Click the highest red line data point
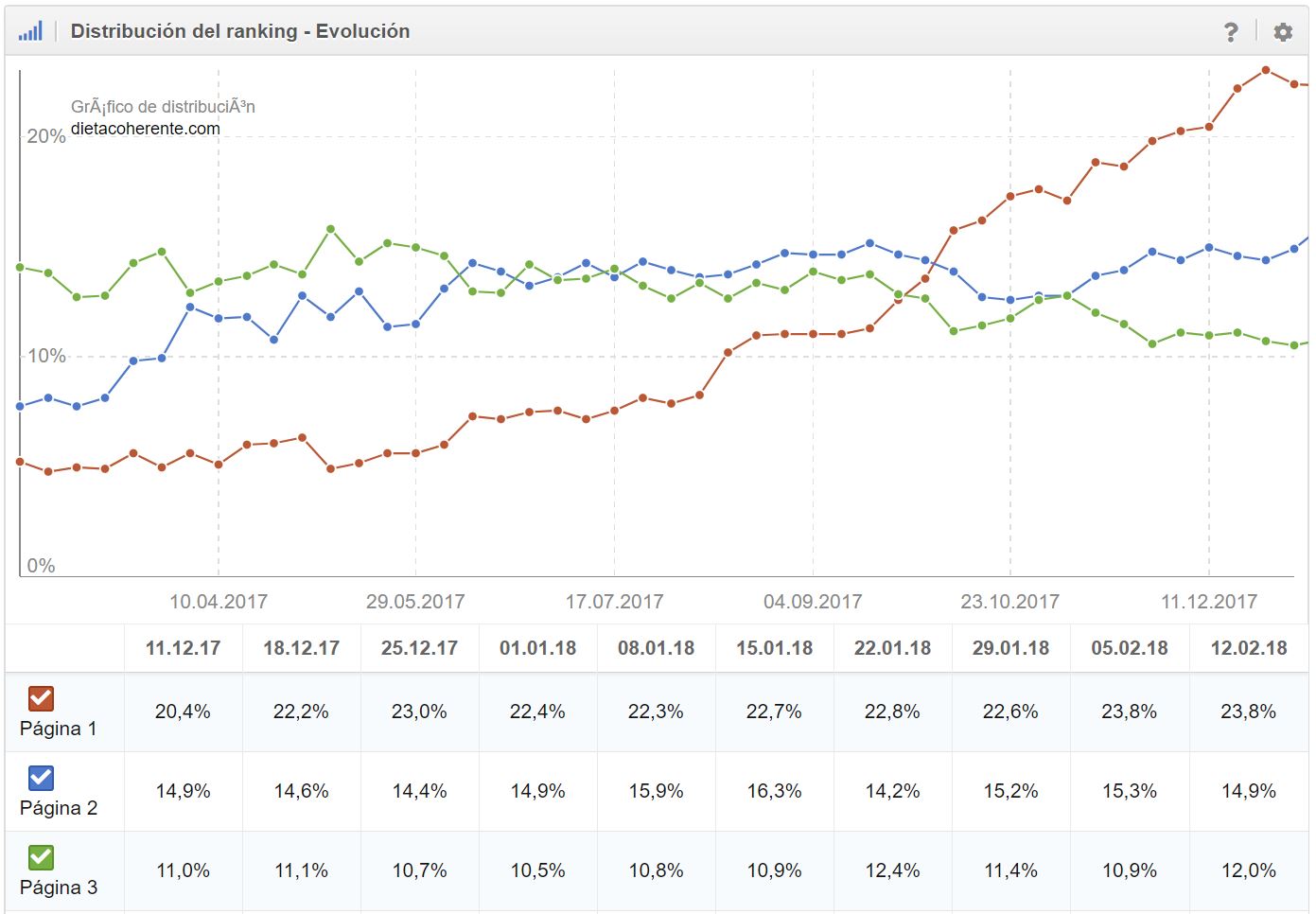 pos(1266,70)
